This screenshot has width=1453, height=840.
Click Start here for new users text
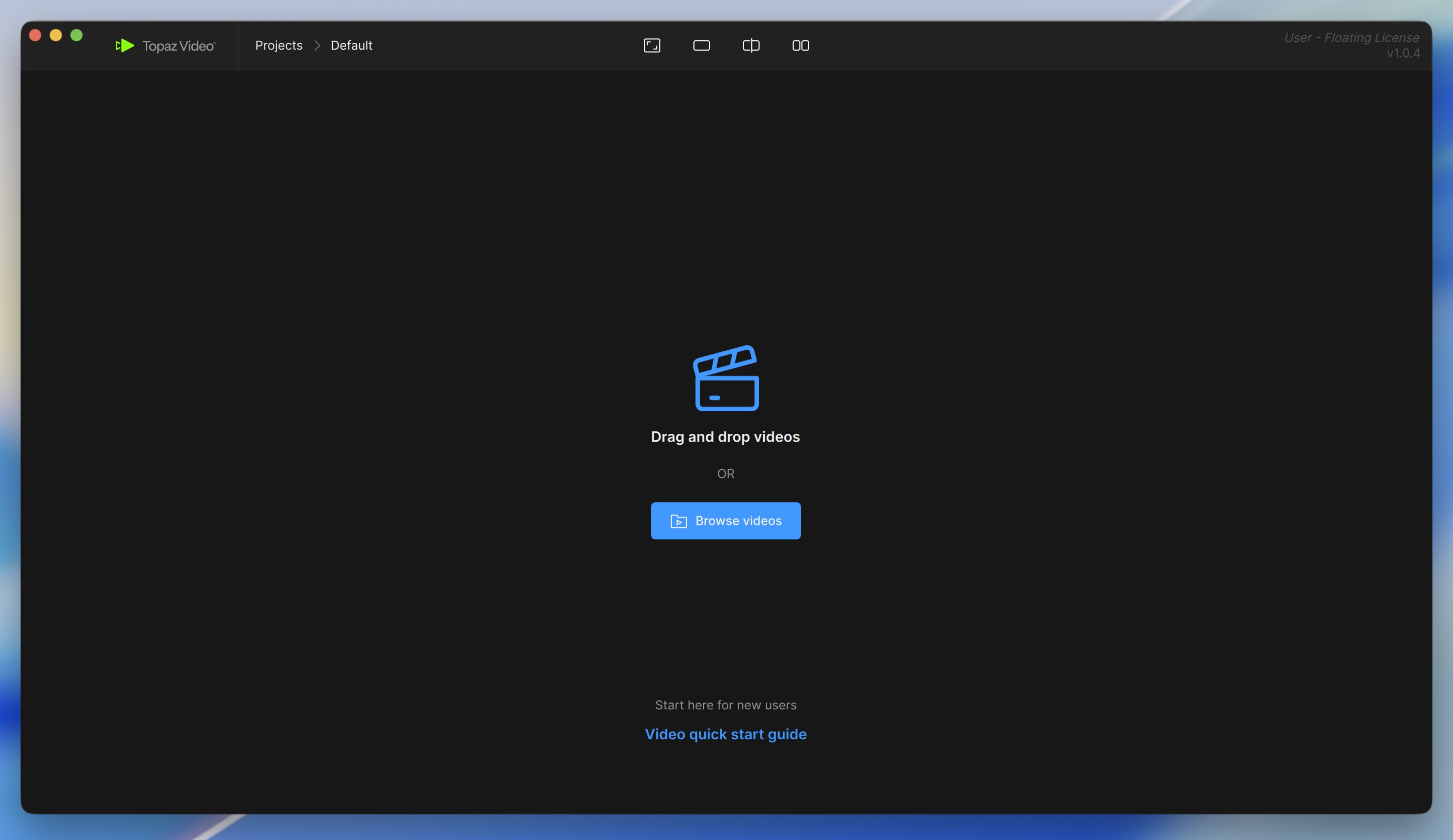point(725,705)
